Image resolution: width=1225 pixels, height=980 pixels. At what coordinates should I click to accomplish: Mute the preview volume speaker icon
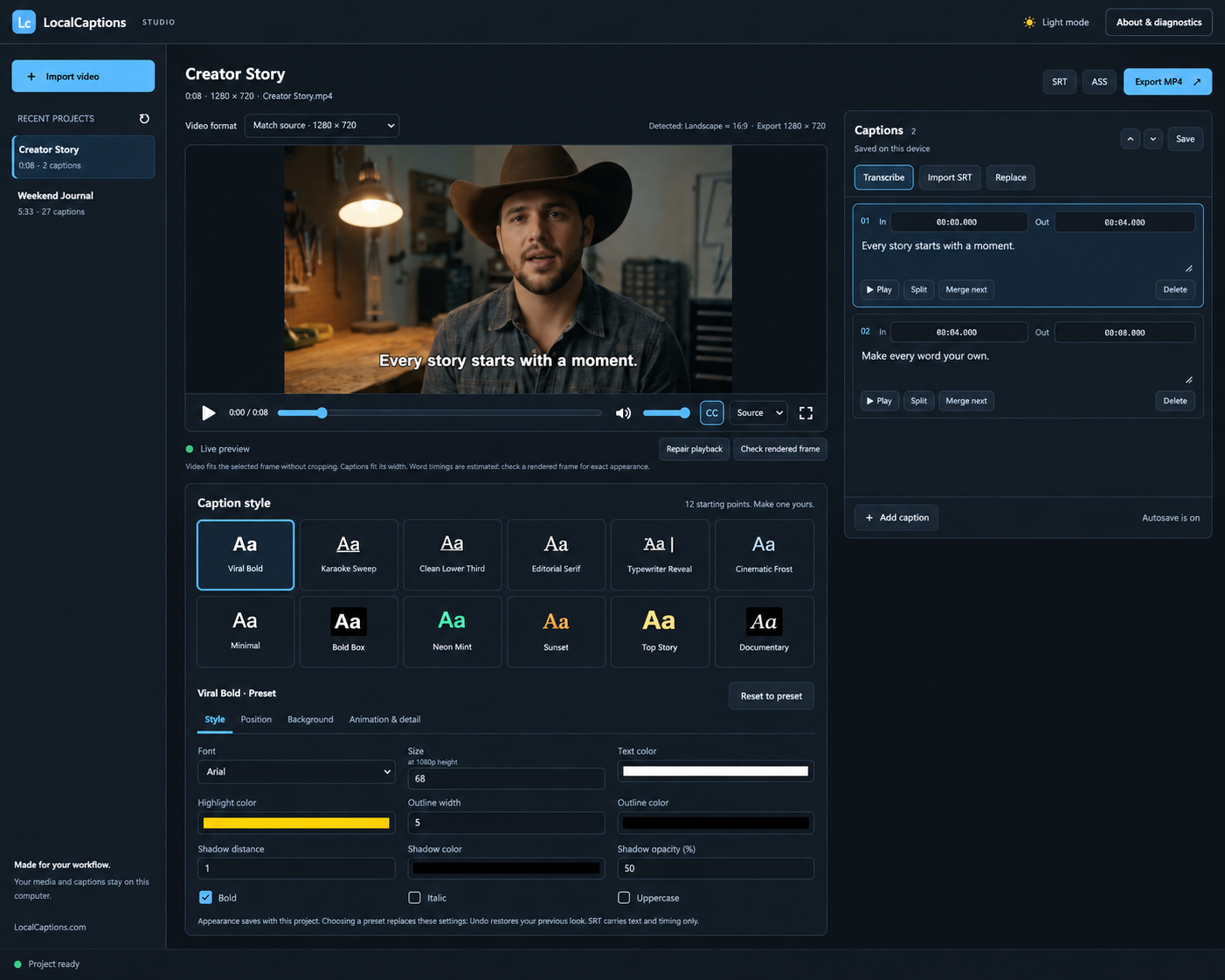[x=623, y=412]
